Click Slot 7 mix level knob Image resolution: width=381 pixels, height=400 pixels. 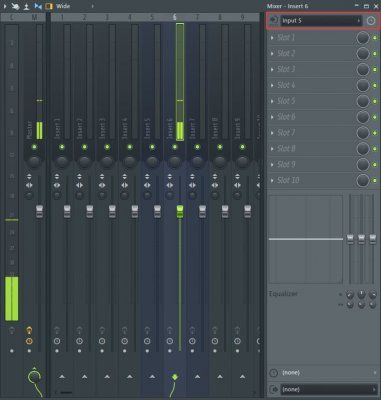[x=363, y=133]
